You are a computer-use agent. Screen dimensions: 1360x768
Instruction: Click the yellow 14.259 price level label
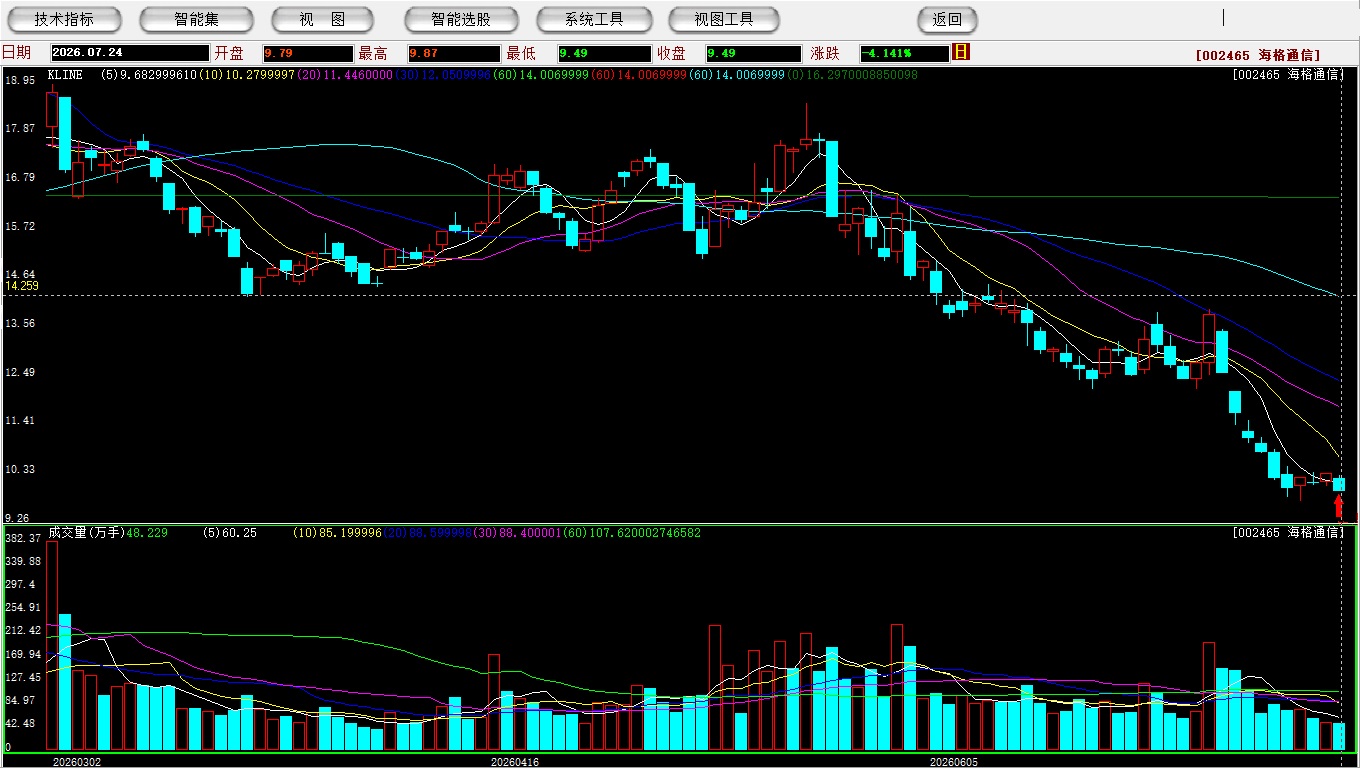[x=22, y=286]
